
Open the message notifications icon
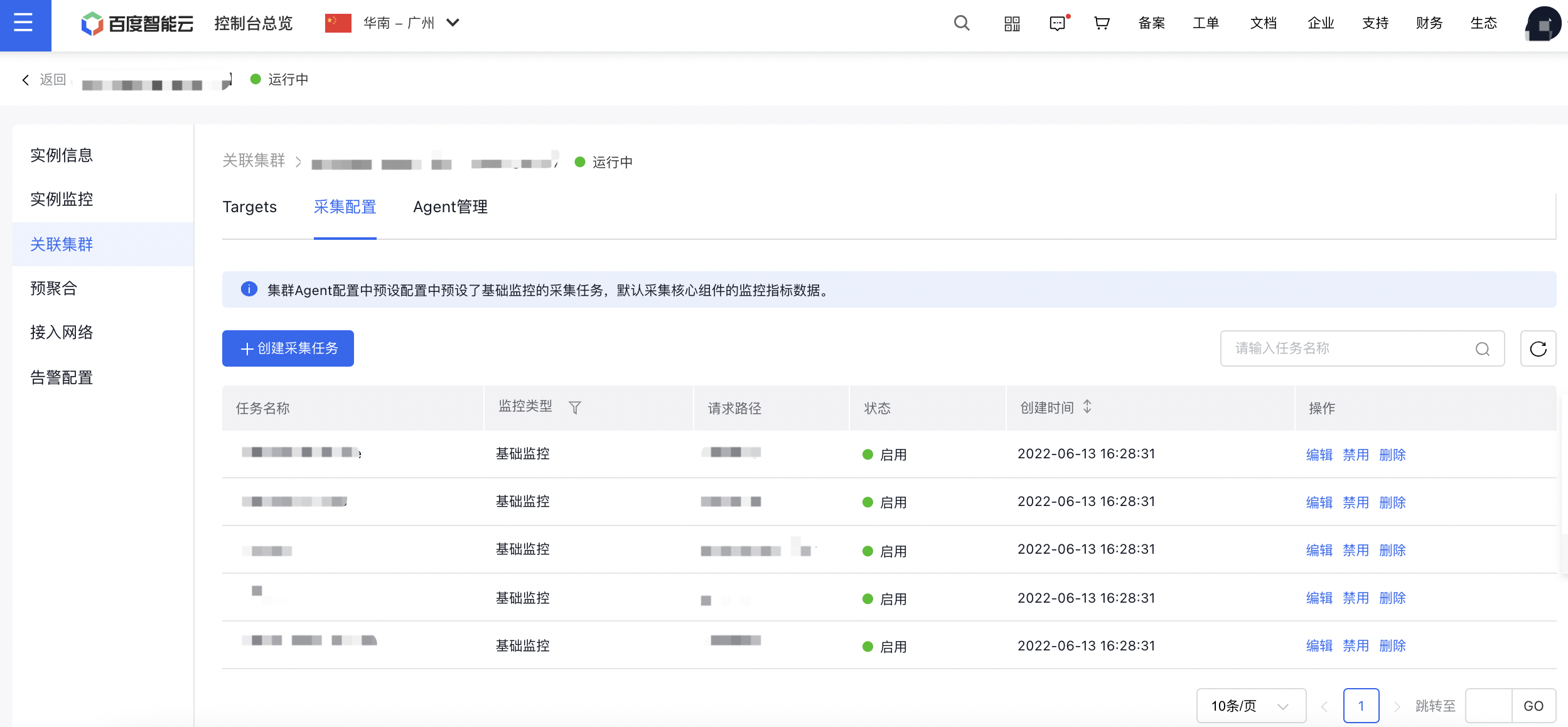(1058, 24)
